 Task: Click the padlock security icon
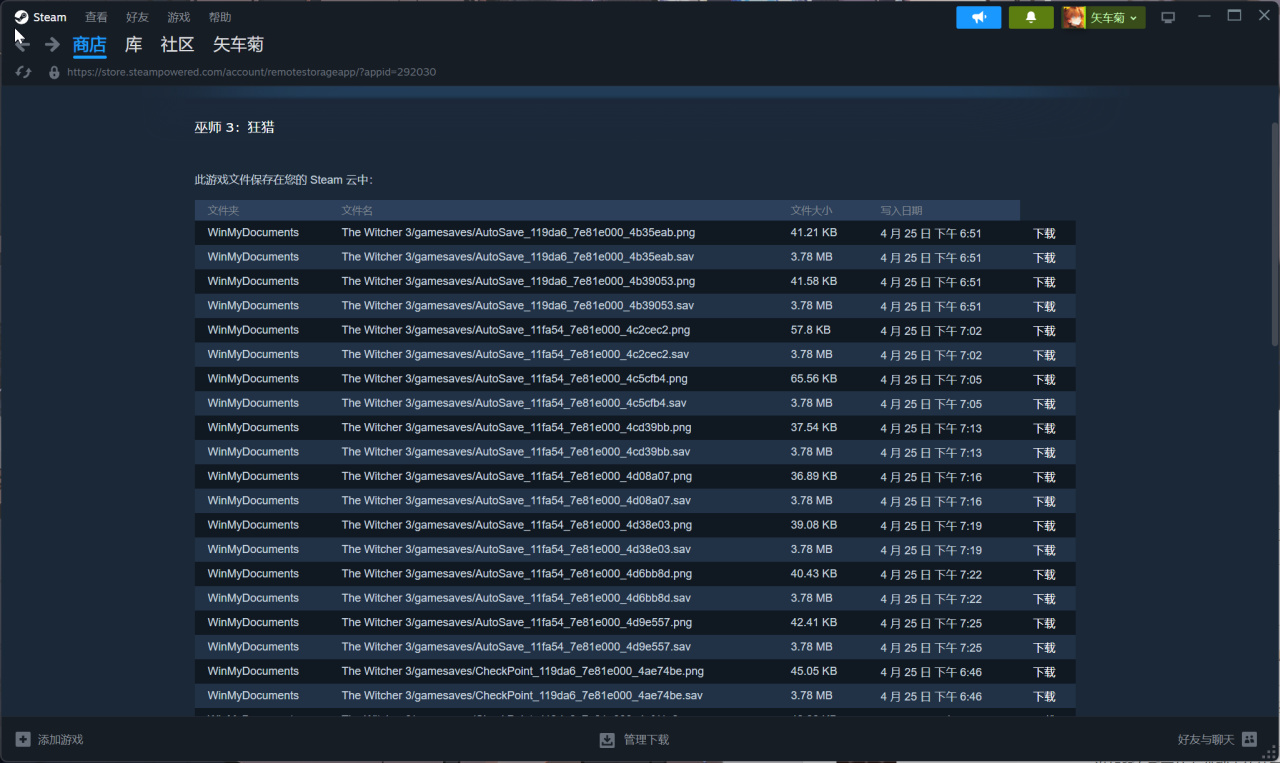pos(54,72)
